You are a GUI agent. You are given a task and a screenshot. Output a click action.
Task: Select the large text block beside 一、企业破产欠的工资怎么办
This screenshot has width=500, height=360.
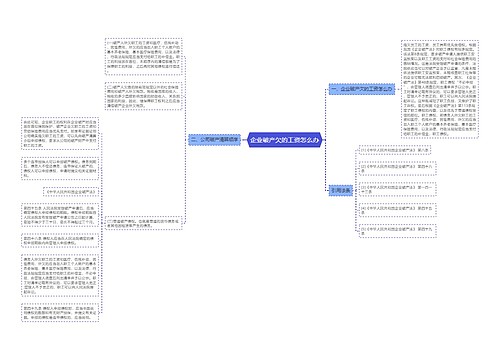tap(440, 89)
